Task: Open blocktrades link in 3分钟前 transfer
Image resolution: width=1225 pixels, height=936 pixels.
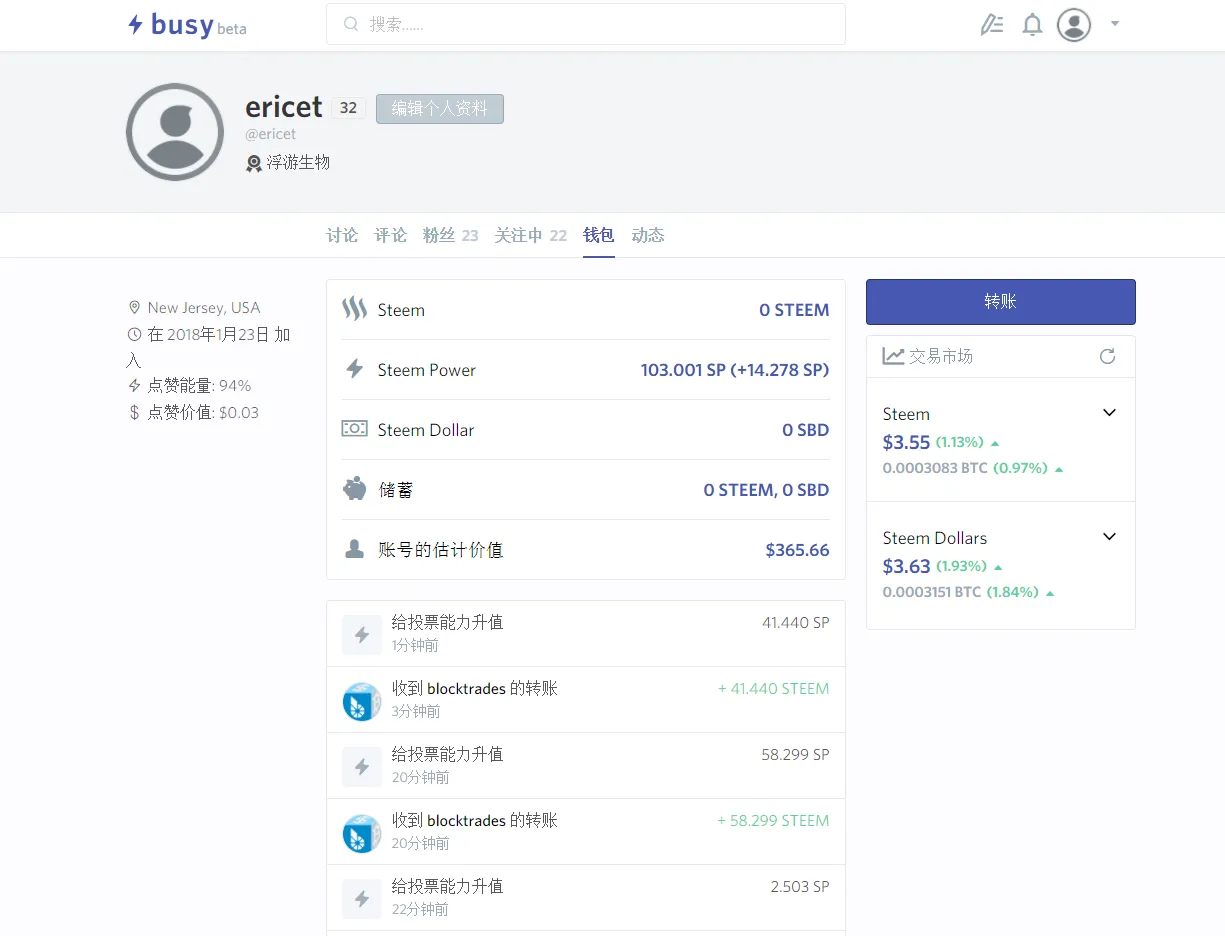Action: pyautogui.click(x=466, y=689)
